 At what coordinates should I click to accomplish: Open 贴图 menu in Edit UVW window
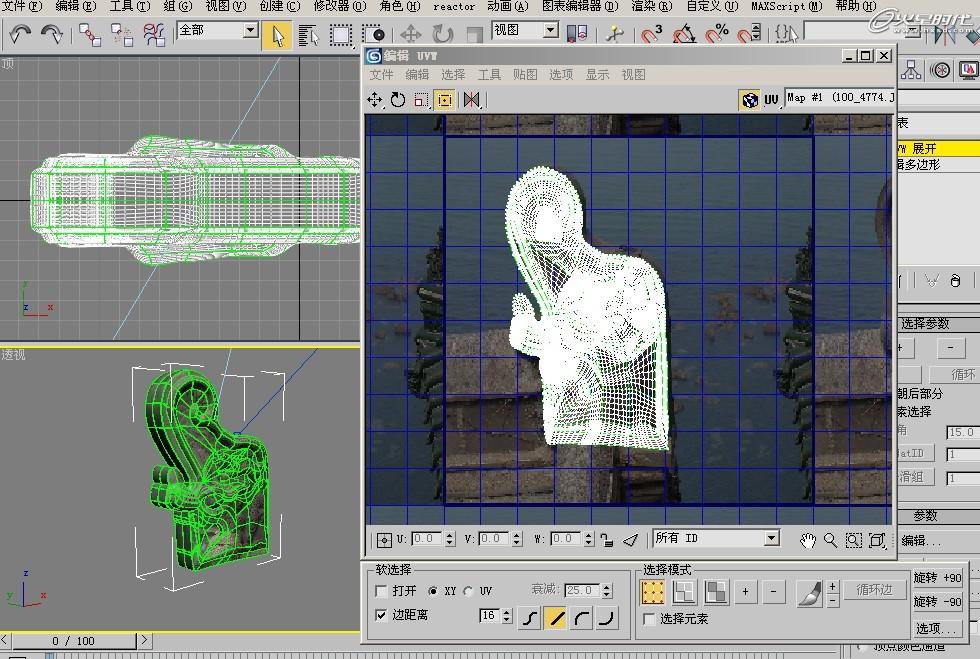[525, 75]
